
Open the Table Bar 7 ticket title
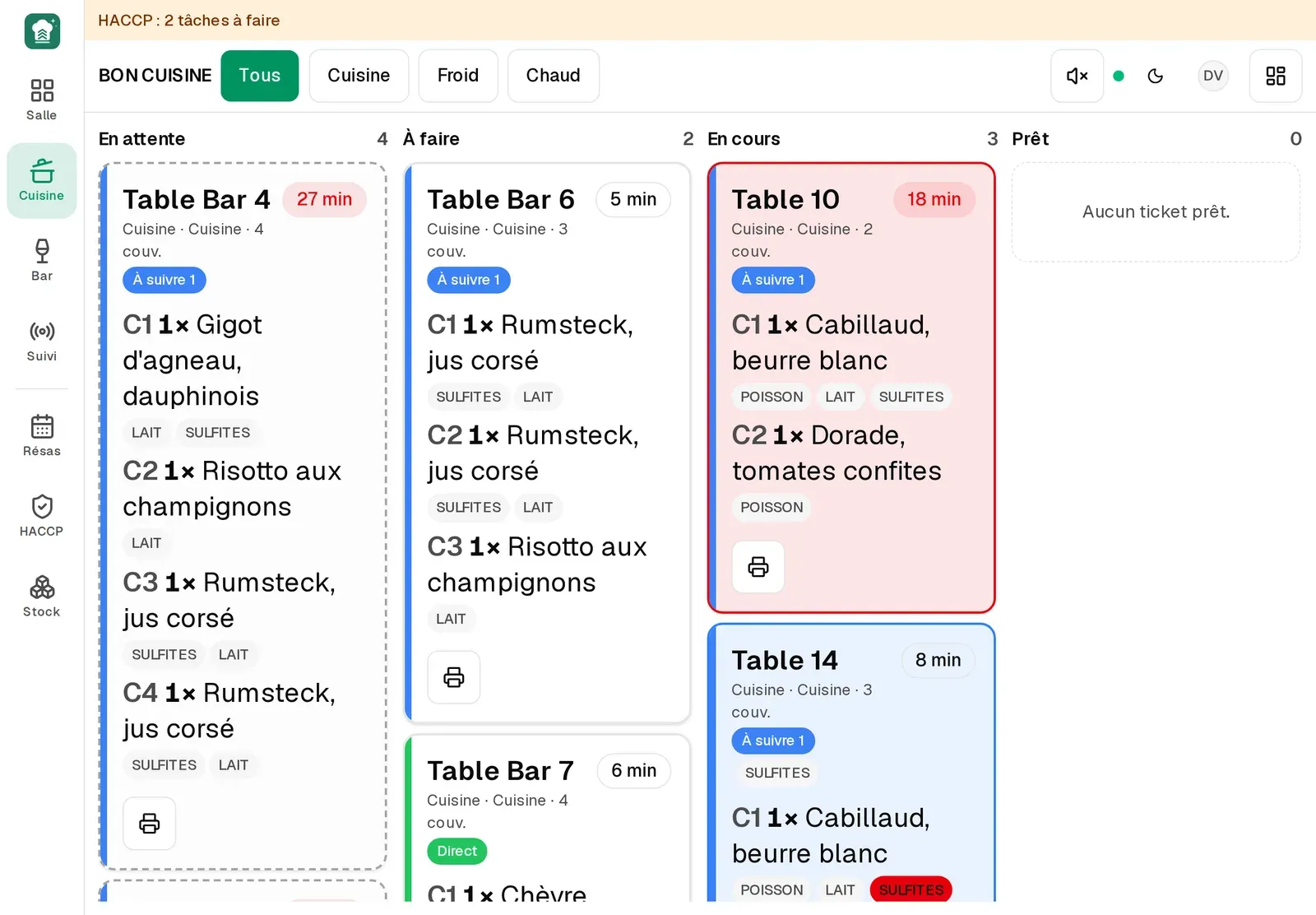(499, 770)
